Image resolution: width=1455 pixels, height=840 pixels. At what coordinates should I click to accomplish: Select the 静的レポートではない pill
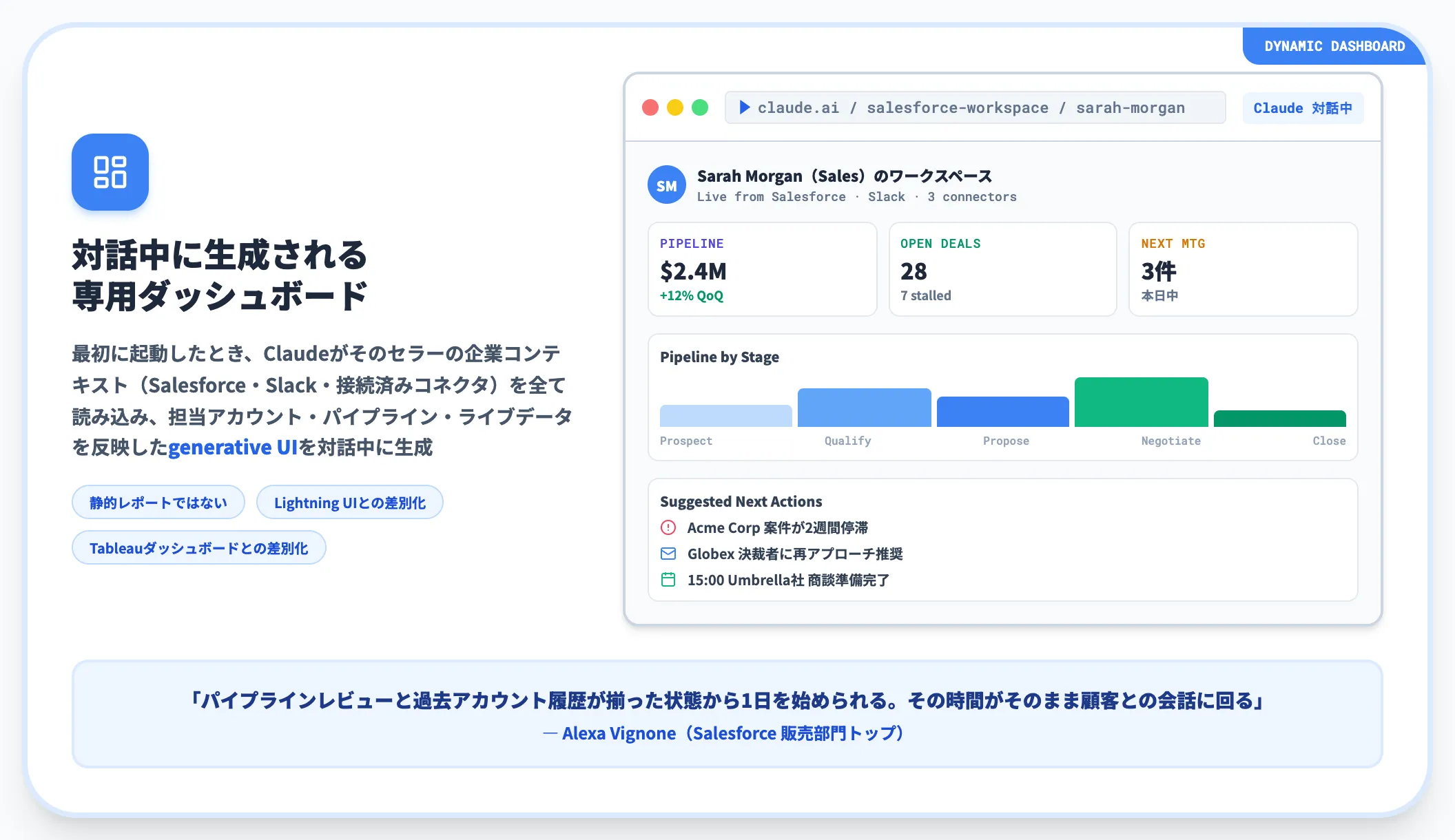coord(158,503)
